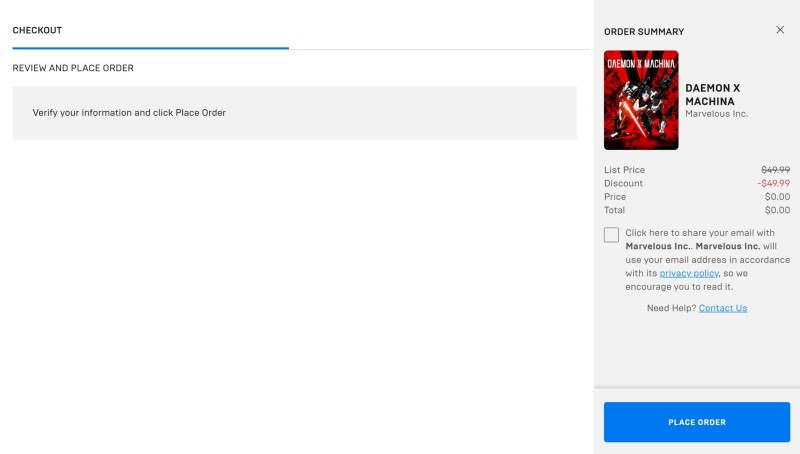
Task: Open the privacy policy link
Action: (689, 273)
